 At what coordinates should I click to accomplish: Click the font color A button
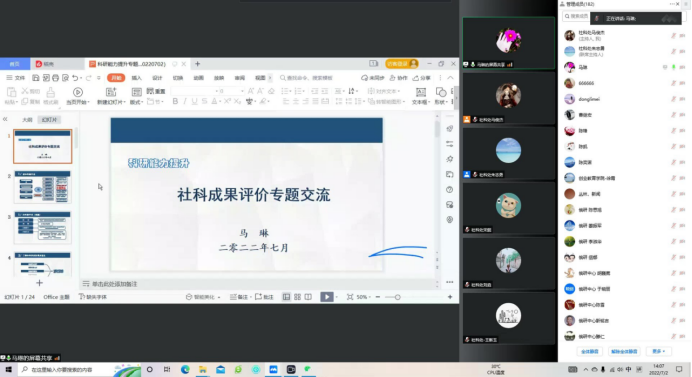pyautogui.click(x=214, y=102)
